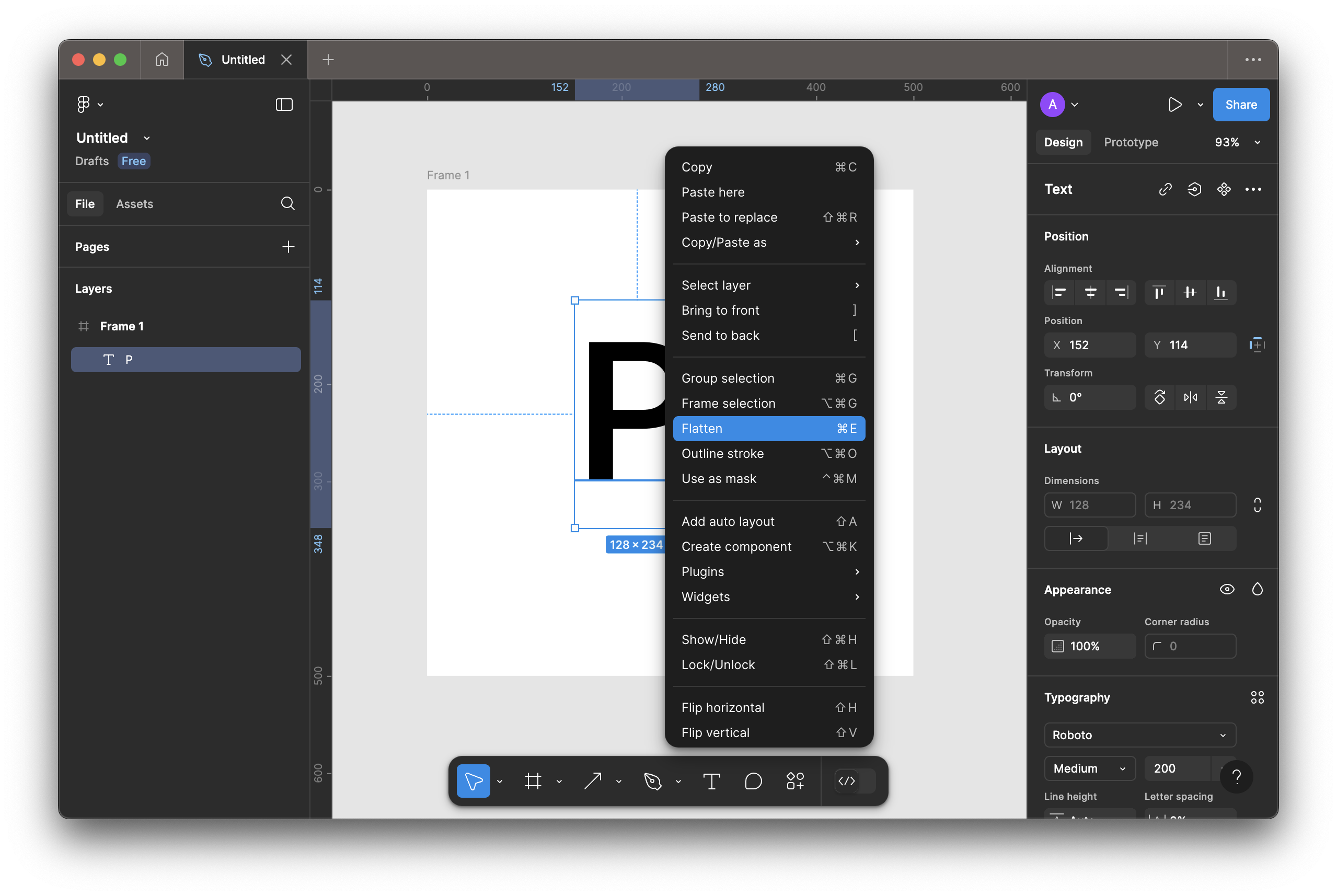1337x896 pixels.
Task: Toggle Dev Mode switch in toolbar
Action: (855, 780)
